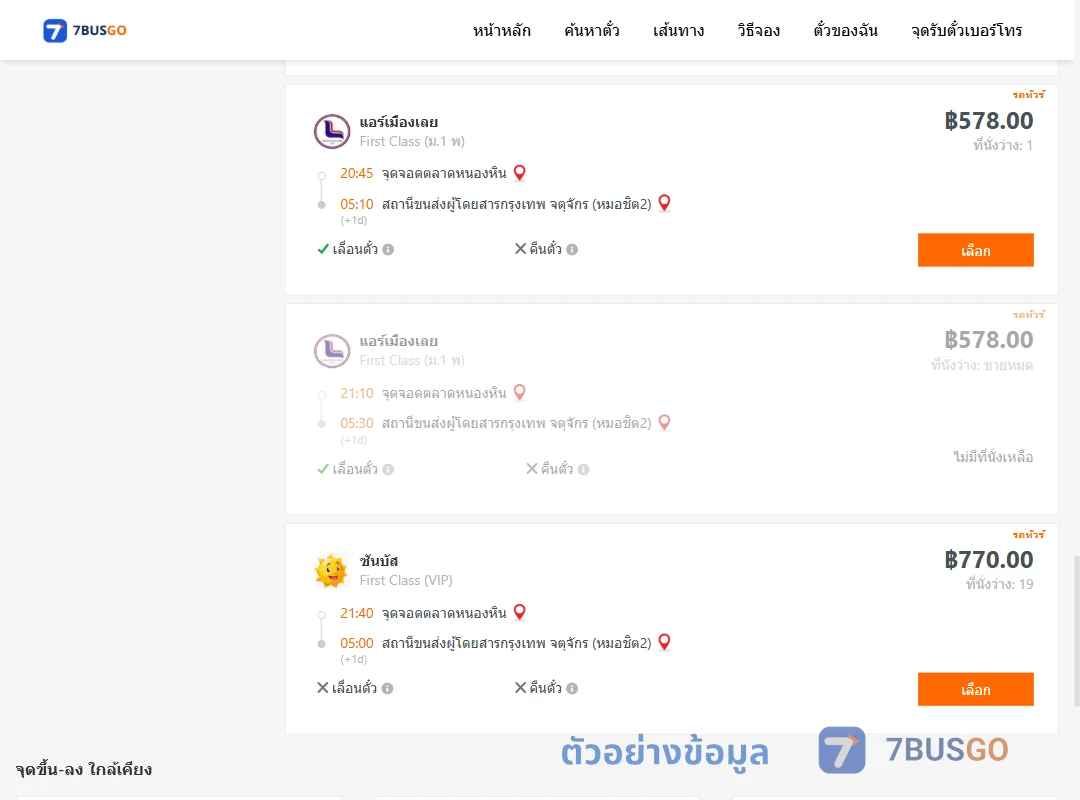
Task: Open ตั๋วของฉัน in navigation
Action: 845,30
